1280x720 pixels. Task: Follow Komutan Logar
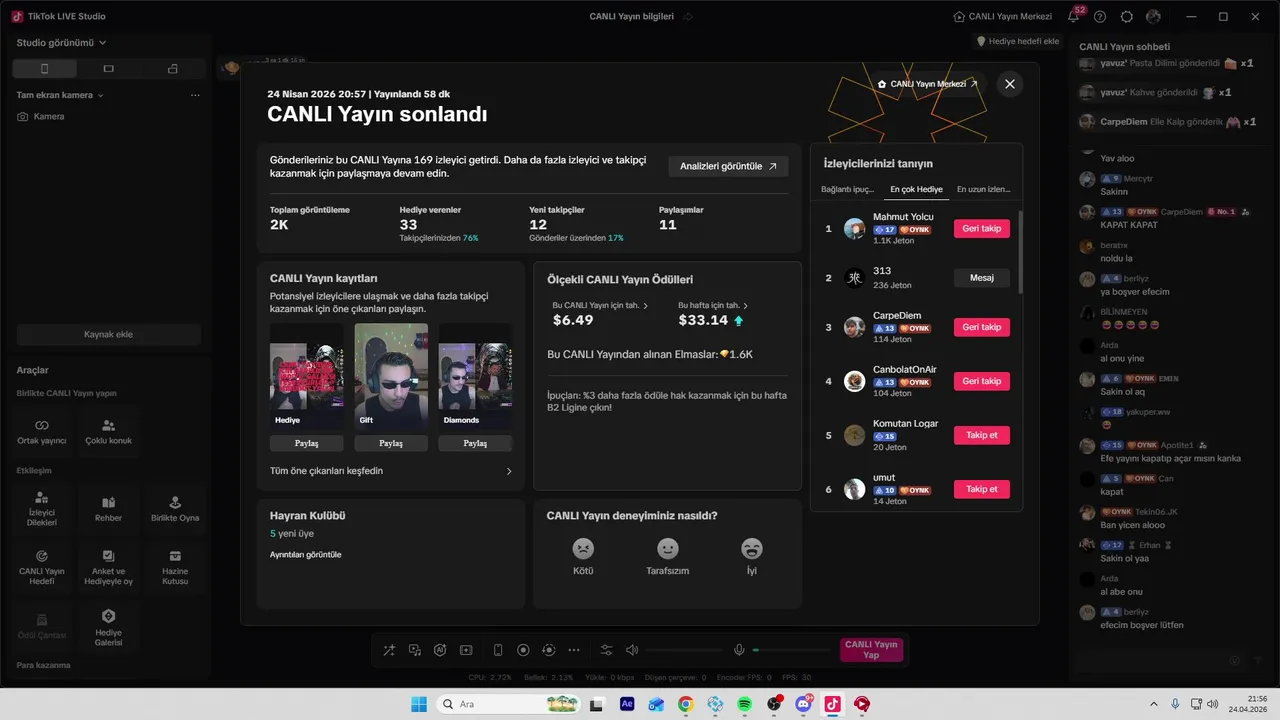tap(982, 435)
